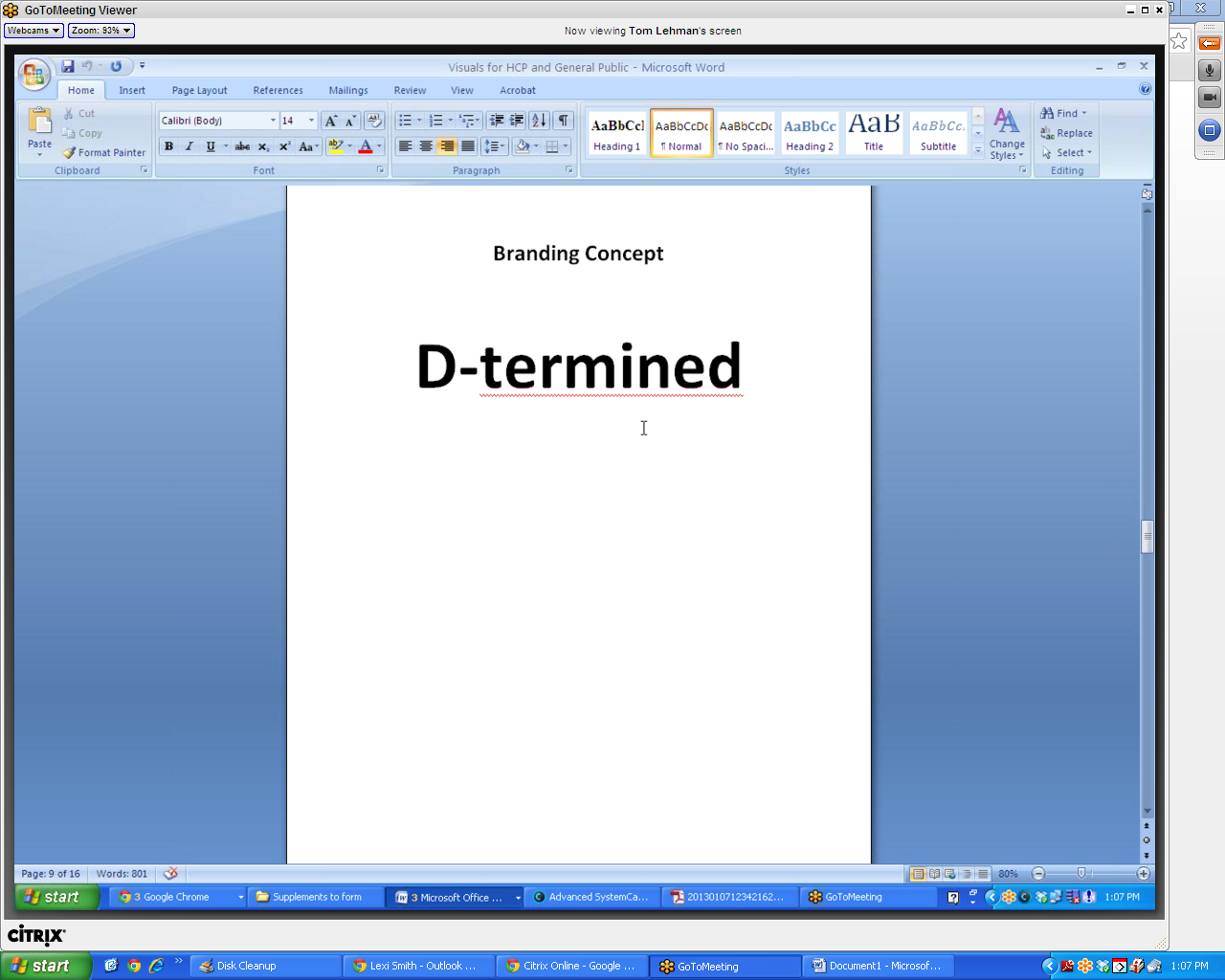Apply yellow text highlight color
This screenshot has height=980, width=1225.
(x=335, y=146)
